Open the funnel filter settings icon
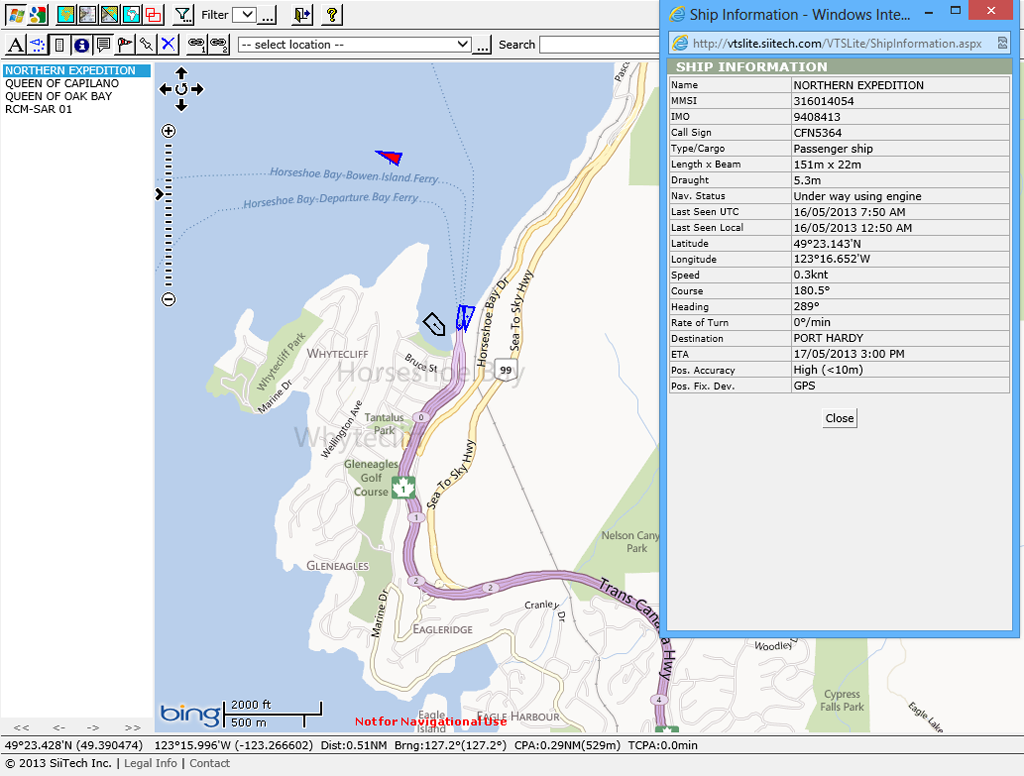 (x=184, y=14)
